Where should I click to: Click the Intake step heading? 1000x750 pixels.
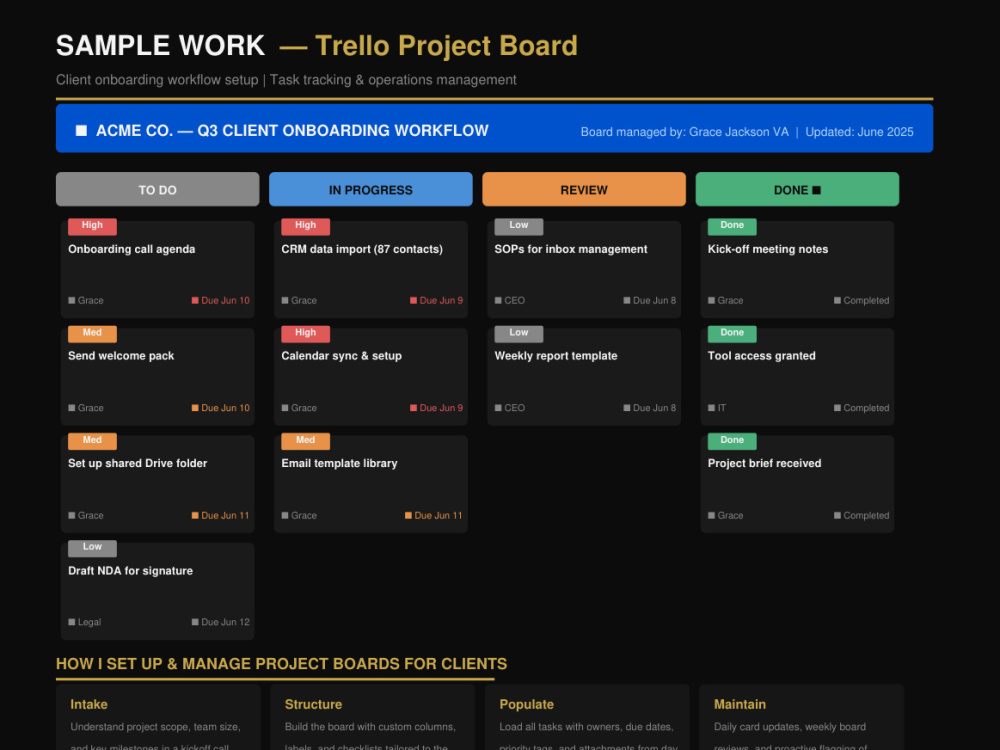tap(89, 705)
